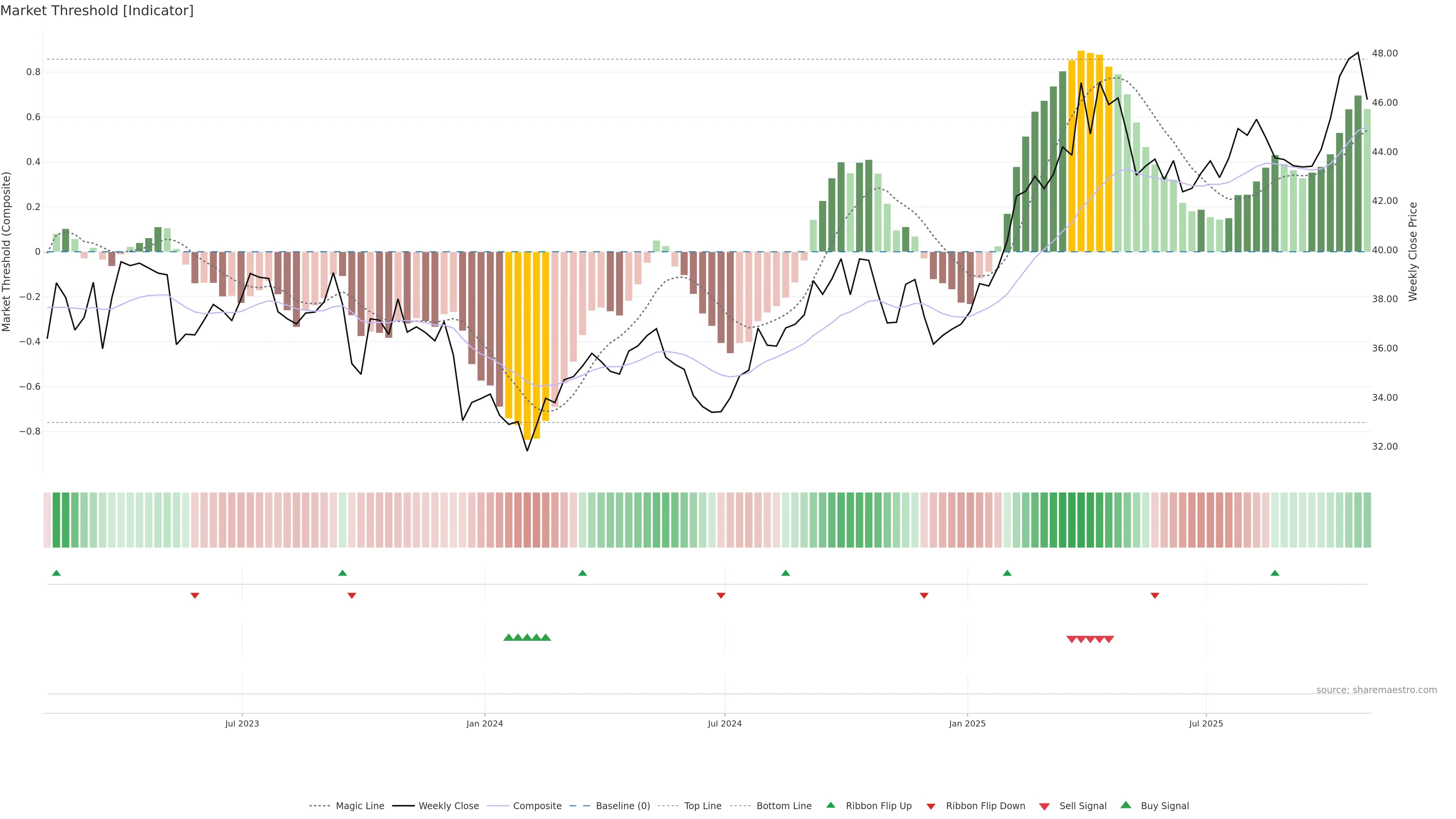Click the last red ribbon flip-down marker

pyautogui.click(x=1155, y=595)
